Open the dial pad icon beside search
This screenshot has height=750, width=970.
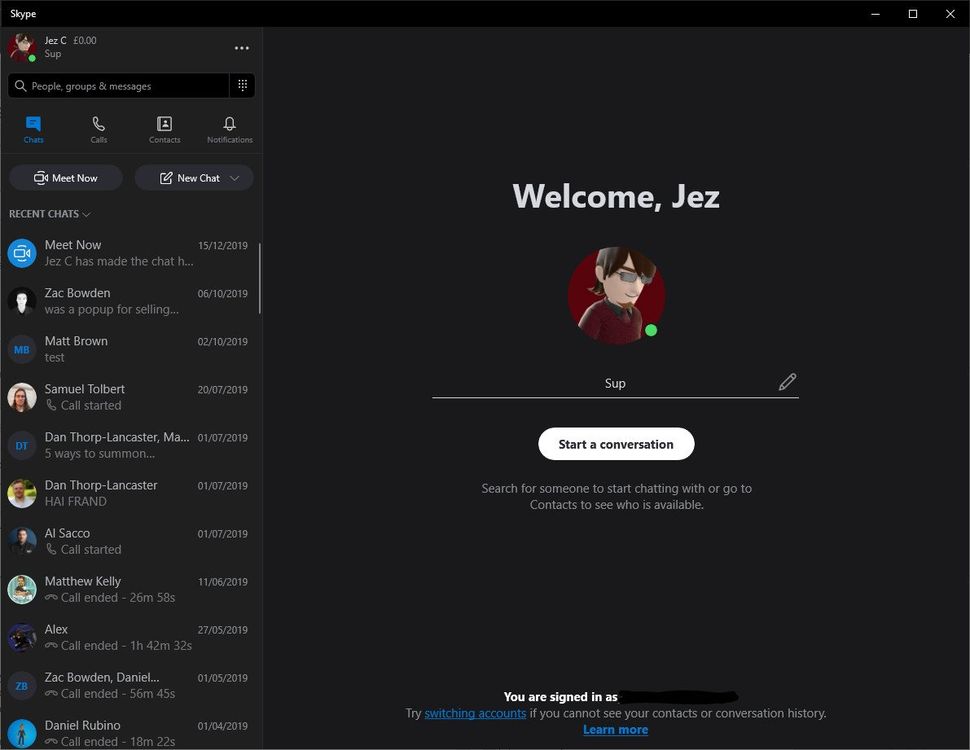(x=242, y=85)
